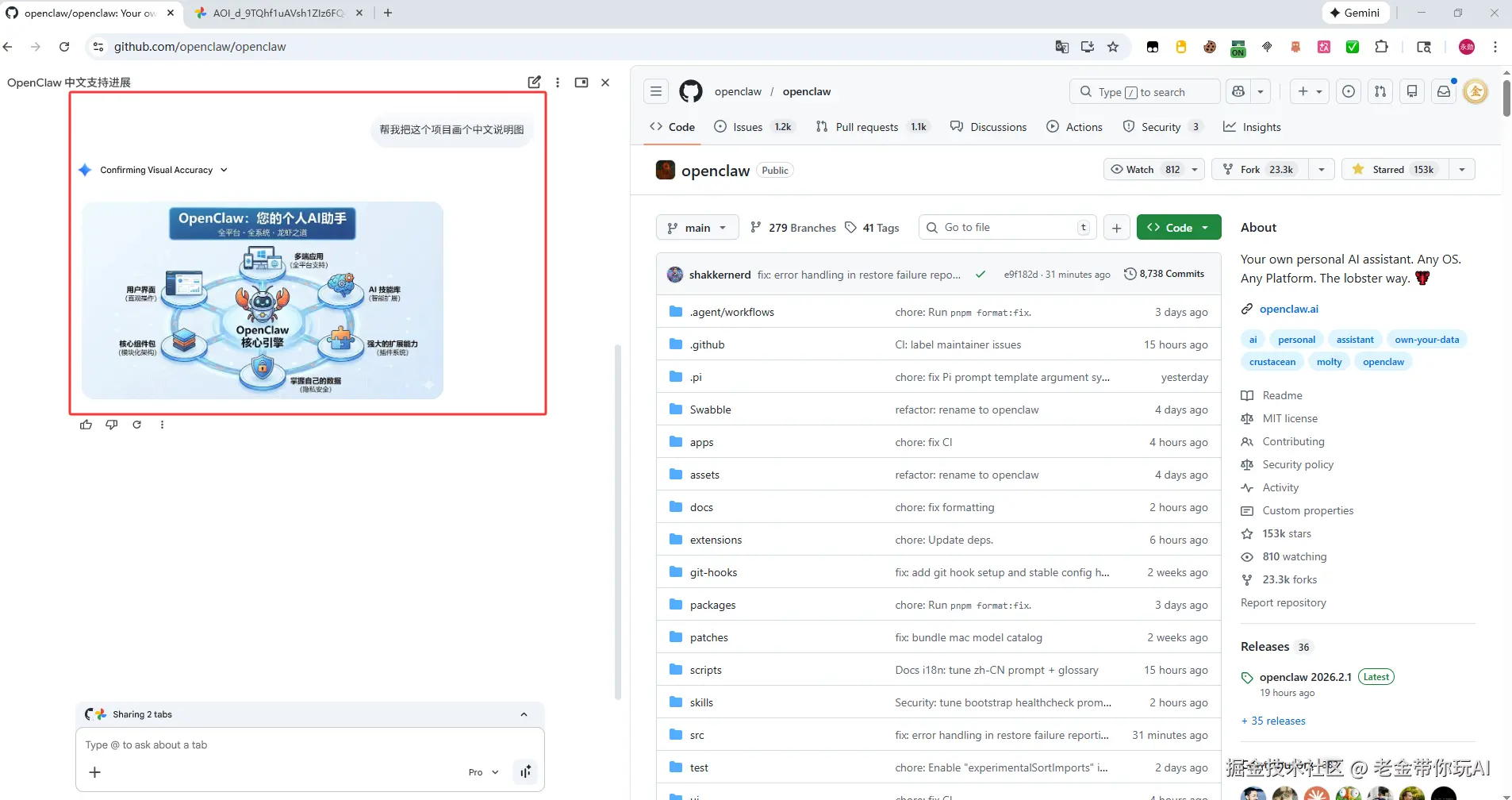Switch to the Discussions tab
1512x800 pixels.
pos(988,127)
